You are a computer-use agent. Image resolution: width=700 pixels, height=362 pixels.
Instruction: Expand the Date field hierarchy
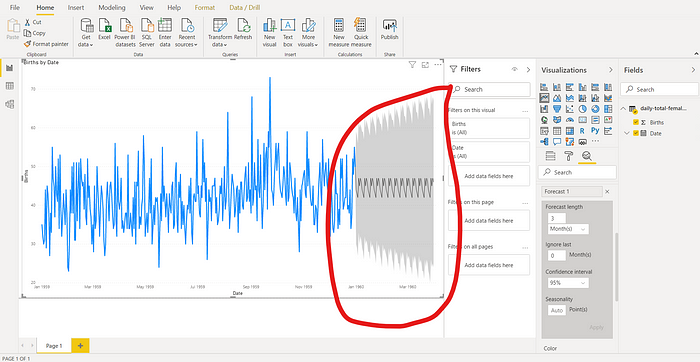(627, 133)
